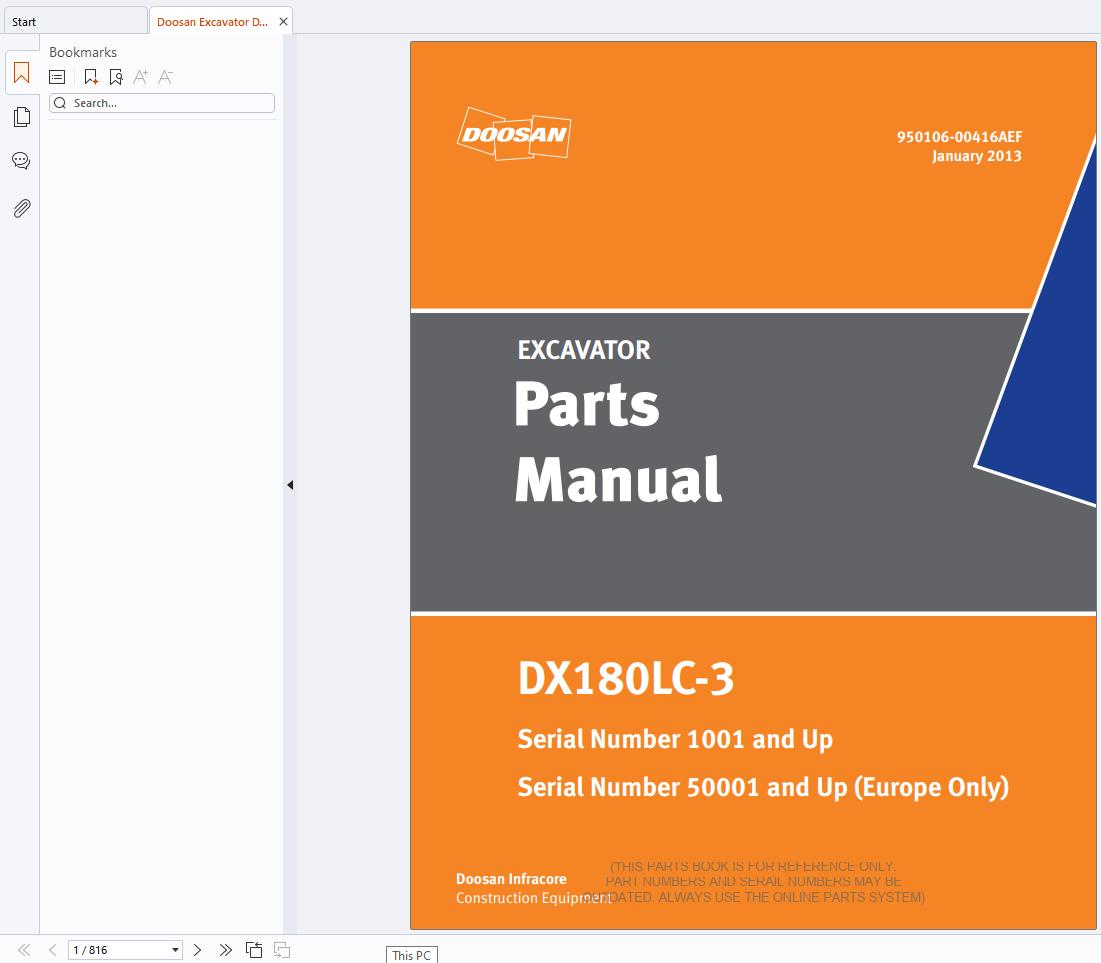Image resolution: width=1101 pixels, height=963 pixels.
Task: Click the DX180LC-3 model title
Action: (x=626, y=679)
